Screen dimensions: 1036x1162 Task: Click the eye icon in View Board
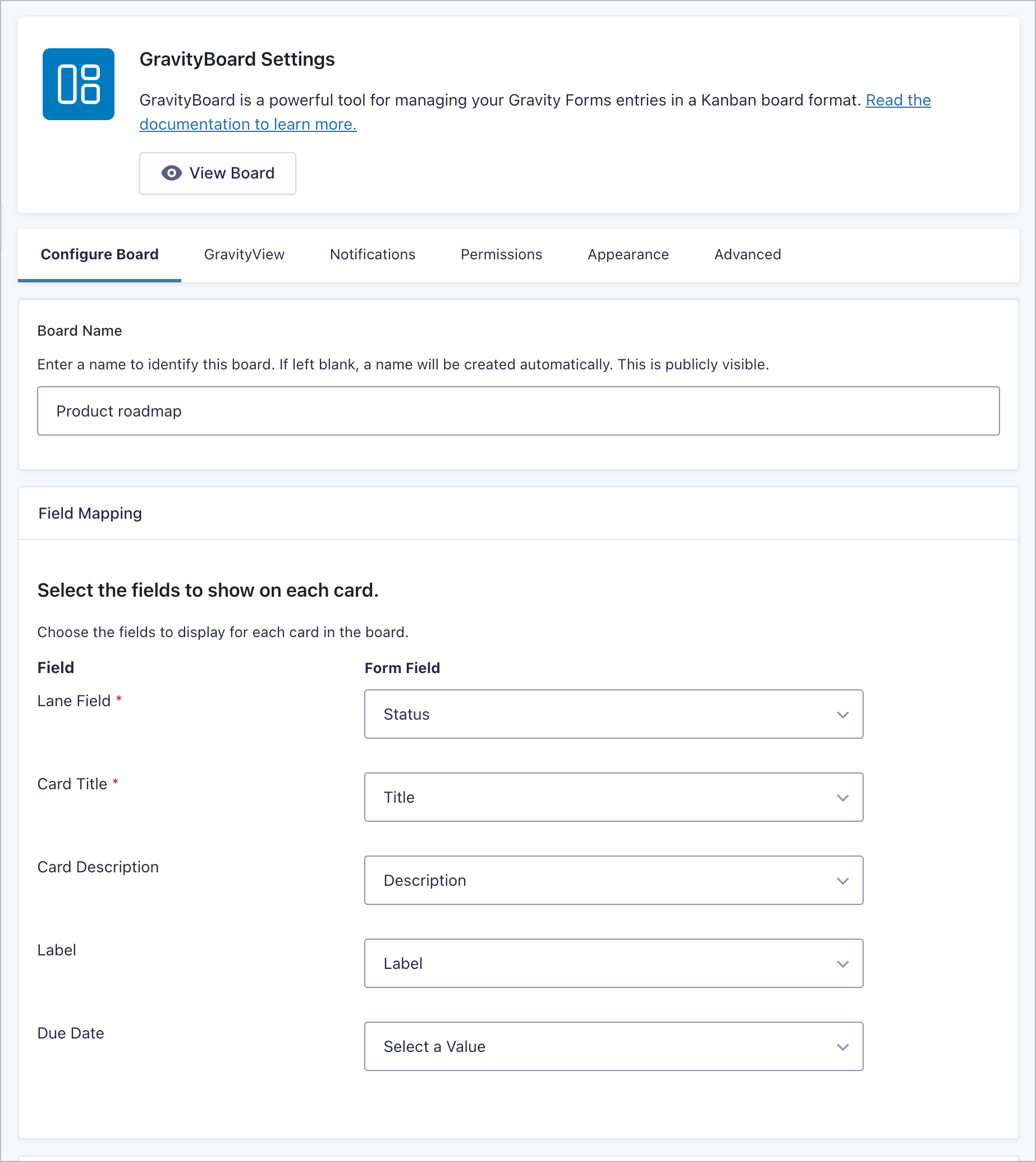(x=171, y=173)
